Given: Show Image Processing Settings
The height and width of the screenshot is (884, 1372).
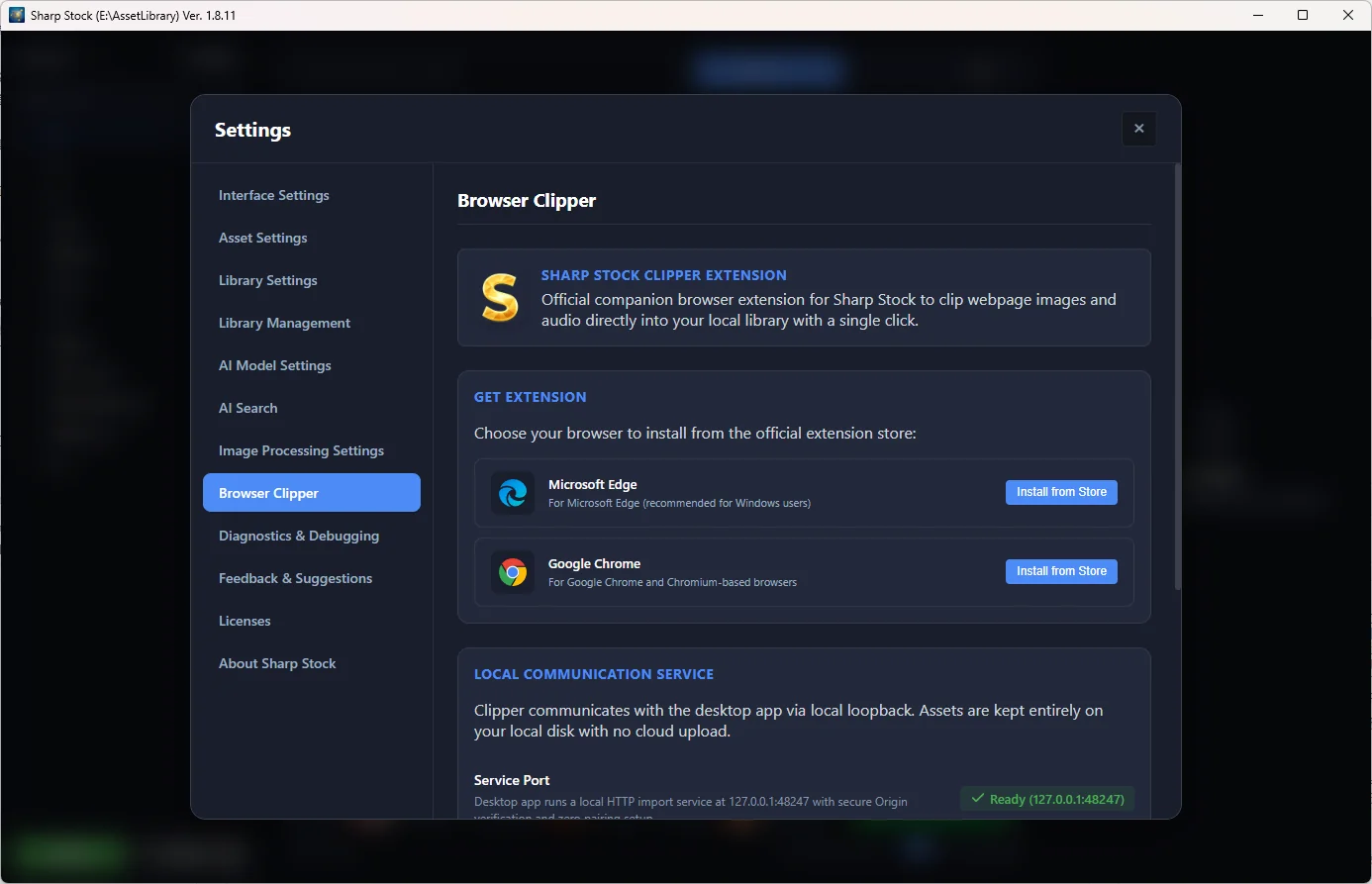Looking at the screenshot, I should (312, 450).
